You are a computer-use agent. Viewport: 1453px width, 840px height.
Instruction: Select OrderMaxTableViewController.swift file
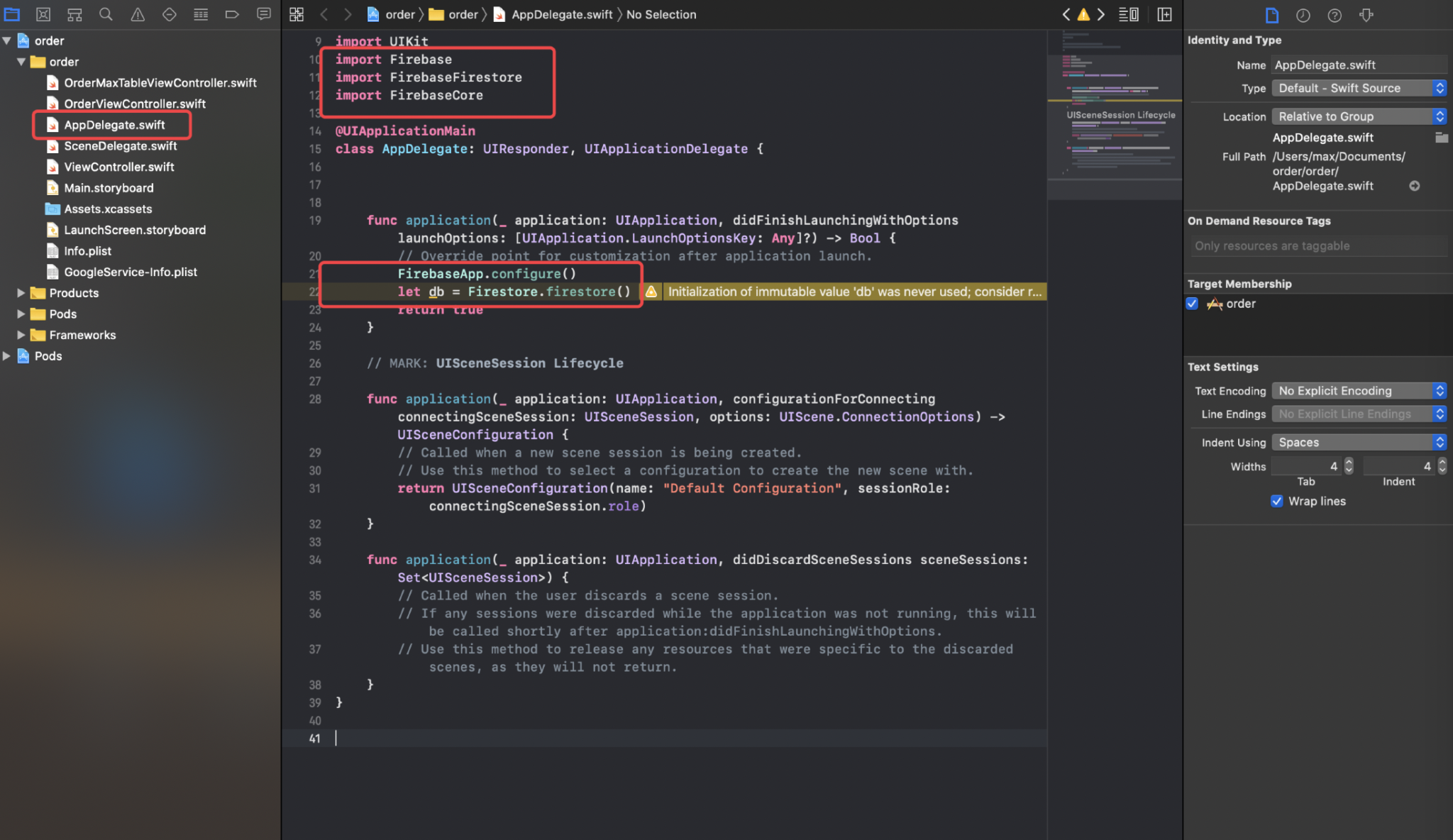click(x=152, y=83)
